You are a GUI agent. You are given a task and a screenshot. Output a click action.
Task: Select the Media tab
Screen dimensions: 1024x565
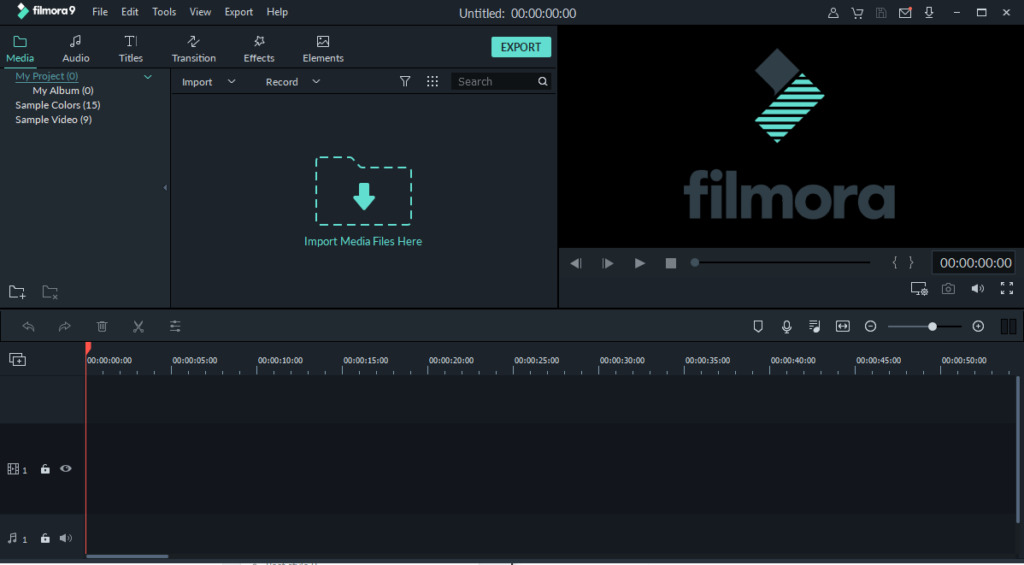tap(20, 49)
